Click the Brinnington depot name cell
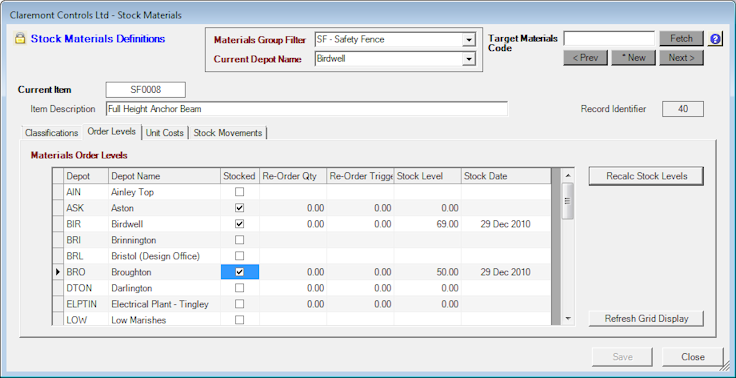The image size is (736, 378). (164, 239)
